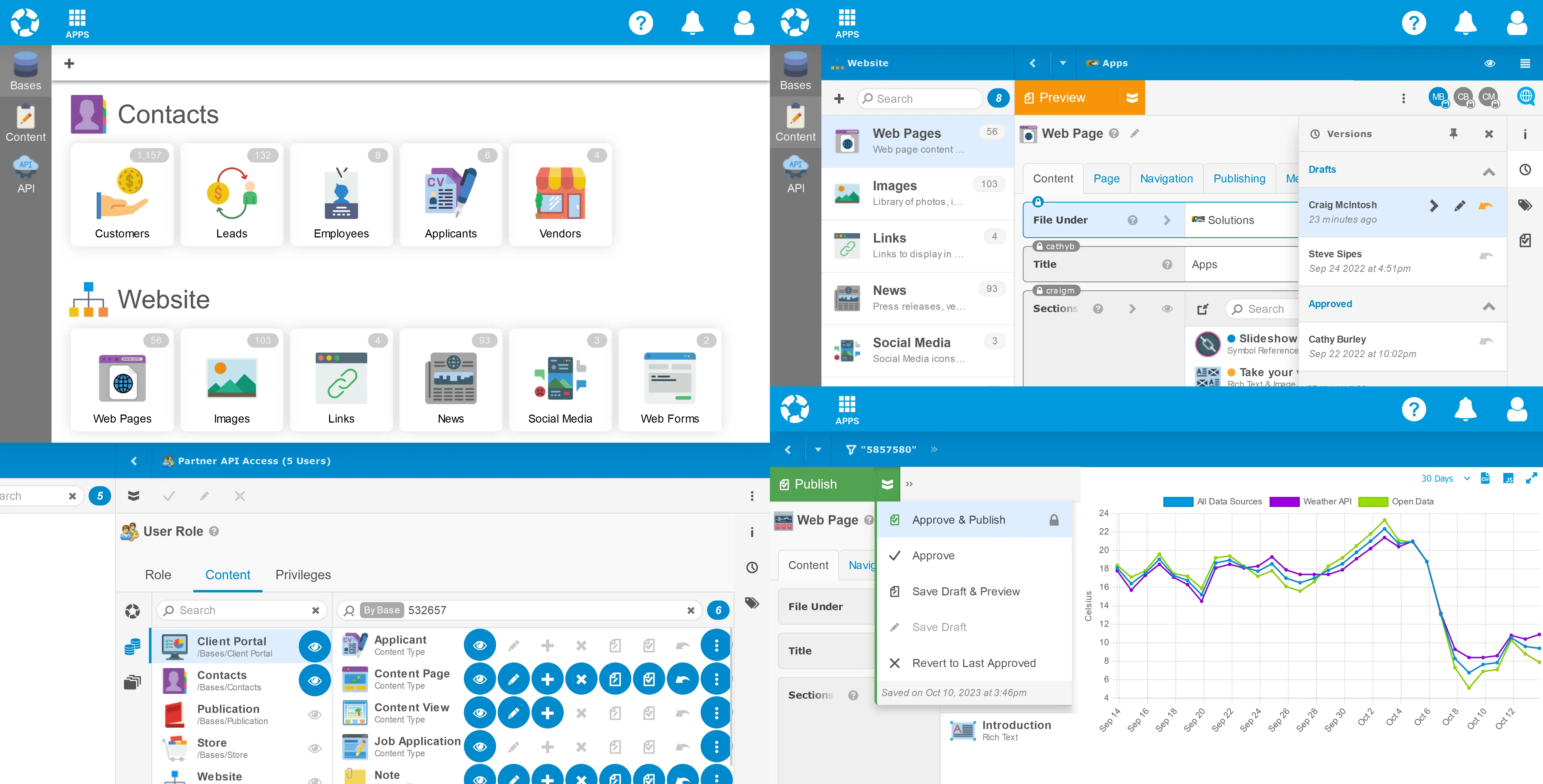
Task: Expand the orange Preview button dropdown
Action: tap(1131, 98)
